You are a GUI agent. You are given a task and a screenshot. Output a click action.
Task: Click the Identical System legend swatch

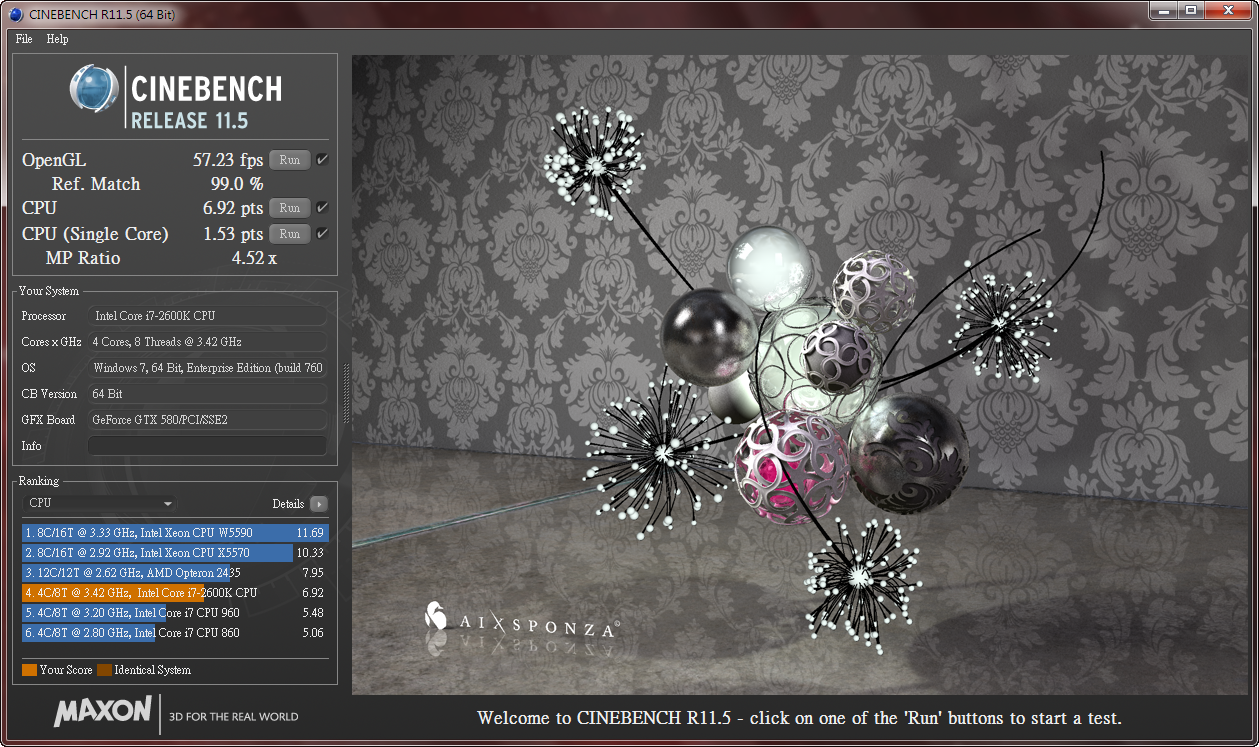(x=104, y=670)
